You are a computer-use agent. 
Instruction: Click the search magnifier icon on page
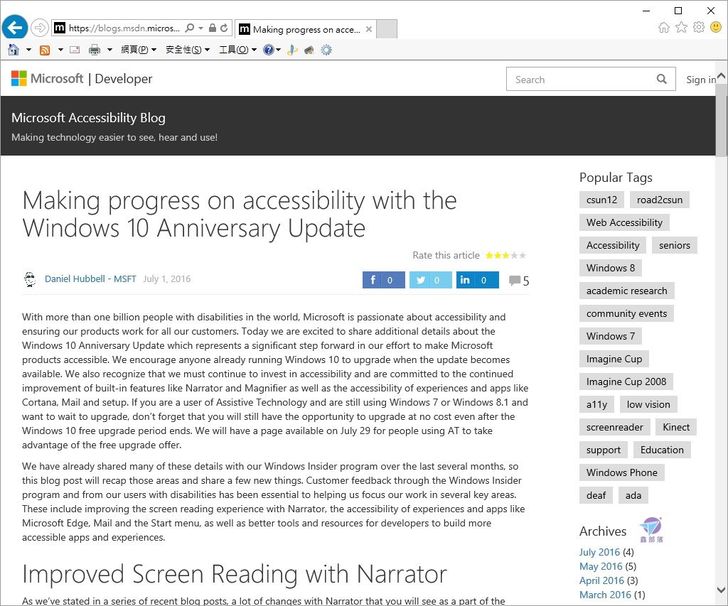(x=662, y=79)
